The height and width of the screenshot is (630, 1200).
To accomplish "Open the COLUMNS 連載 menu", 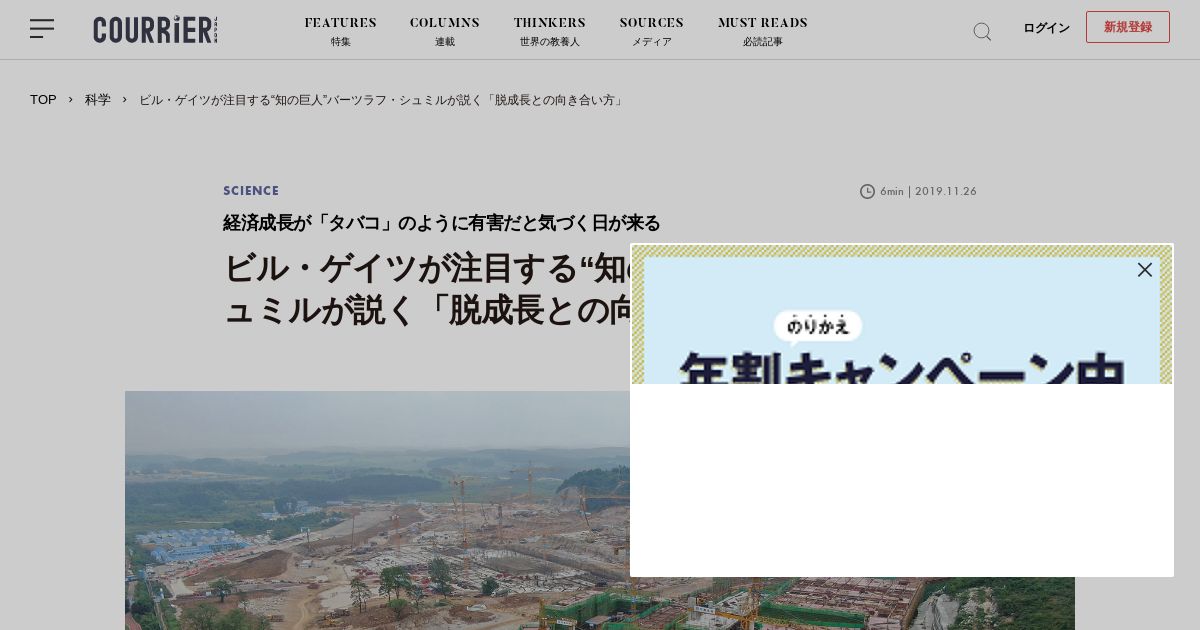I will 445,31.
